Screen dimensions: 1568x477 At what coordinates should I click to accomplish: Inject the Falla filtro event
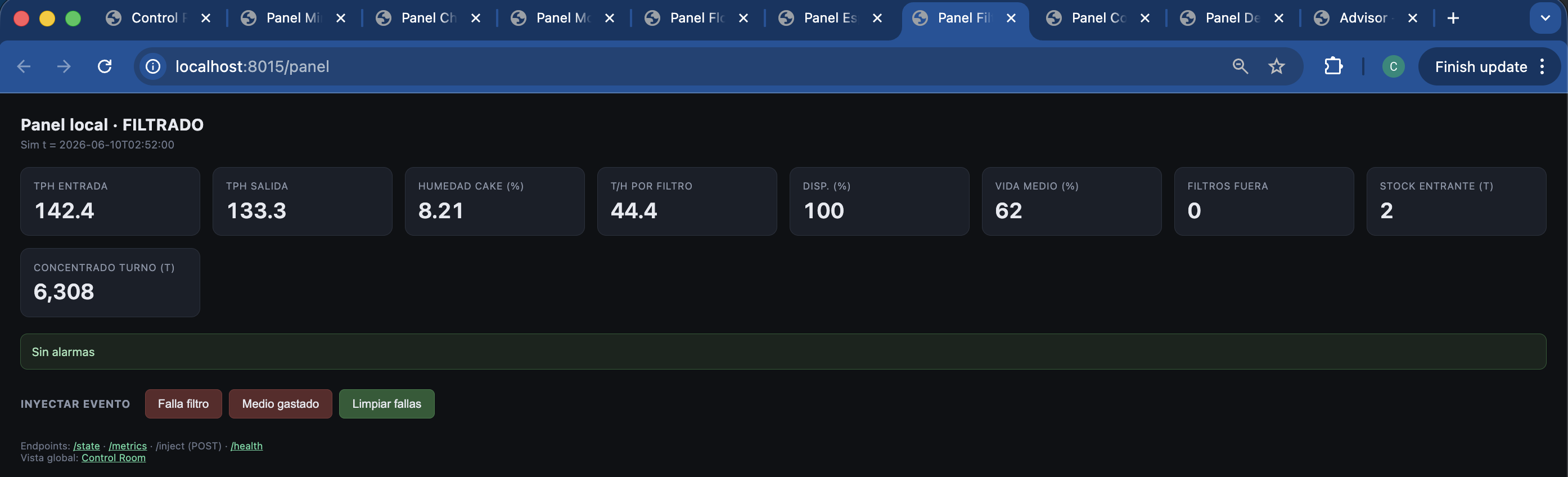pos(183,404)
